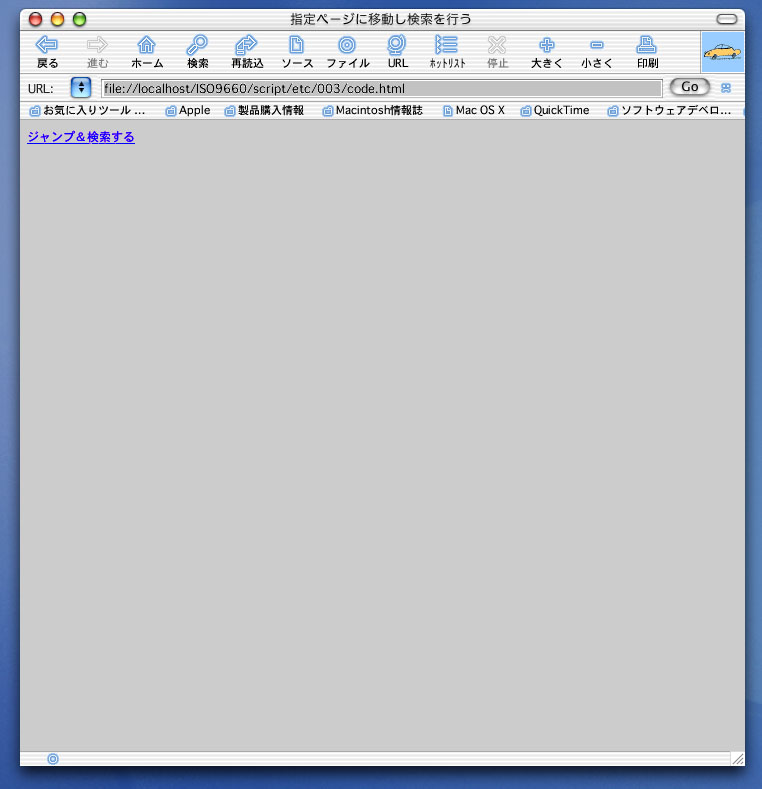
Task: Stop loading with 停止 icon
Action: pyautogui.click(x=497, y=51)
